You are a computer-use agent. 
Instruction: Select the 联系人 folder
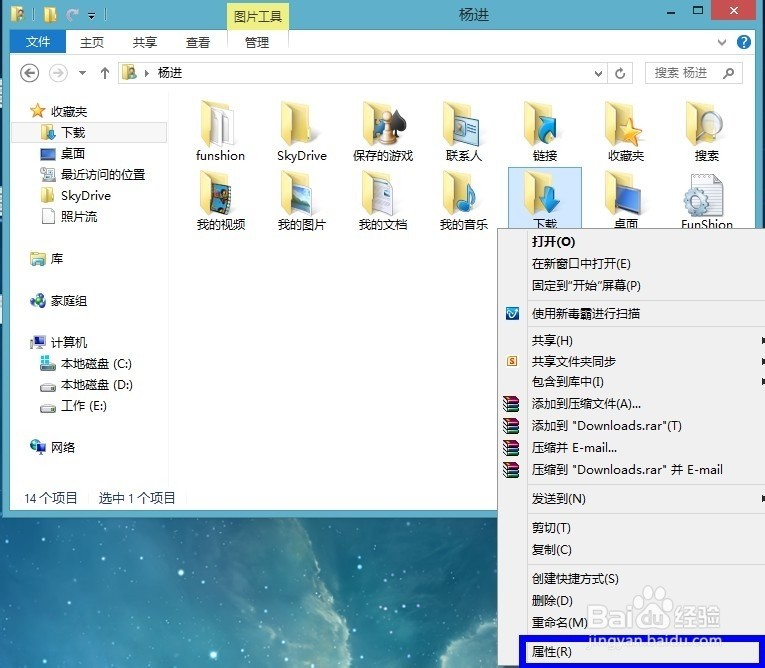click(x=463, y=130)
